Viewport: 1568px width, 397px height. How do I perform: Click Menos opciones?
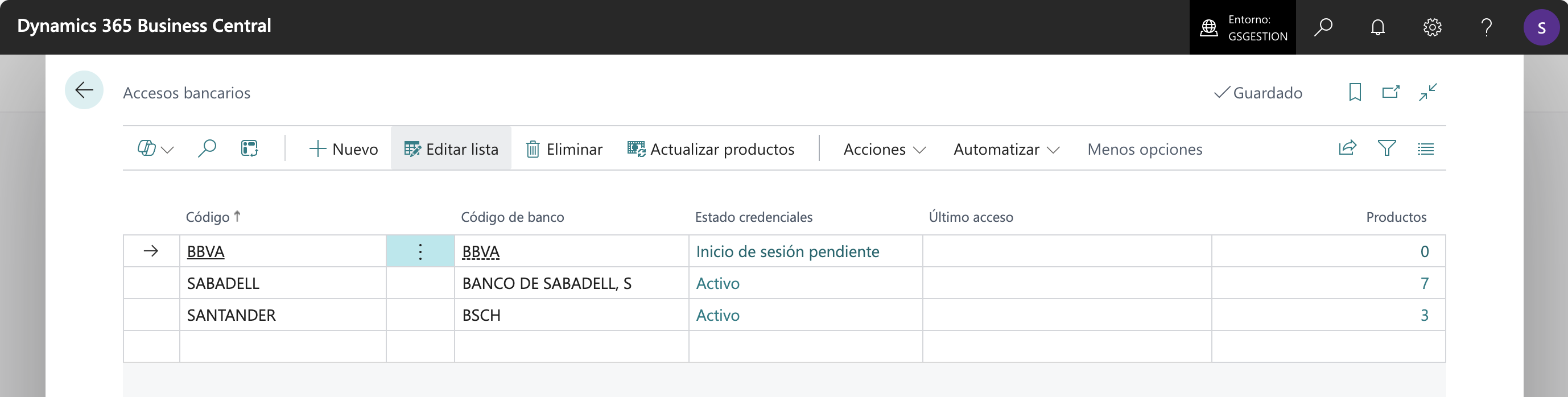coord(1144,149)
